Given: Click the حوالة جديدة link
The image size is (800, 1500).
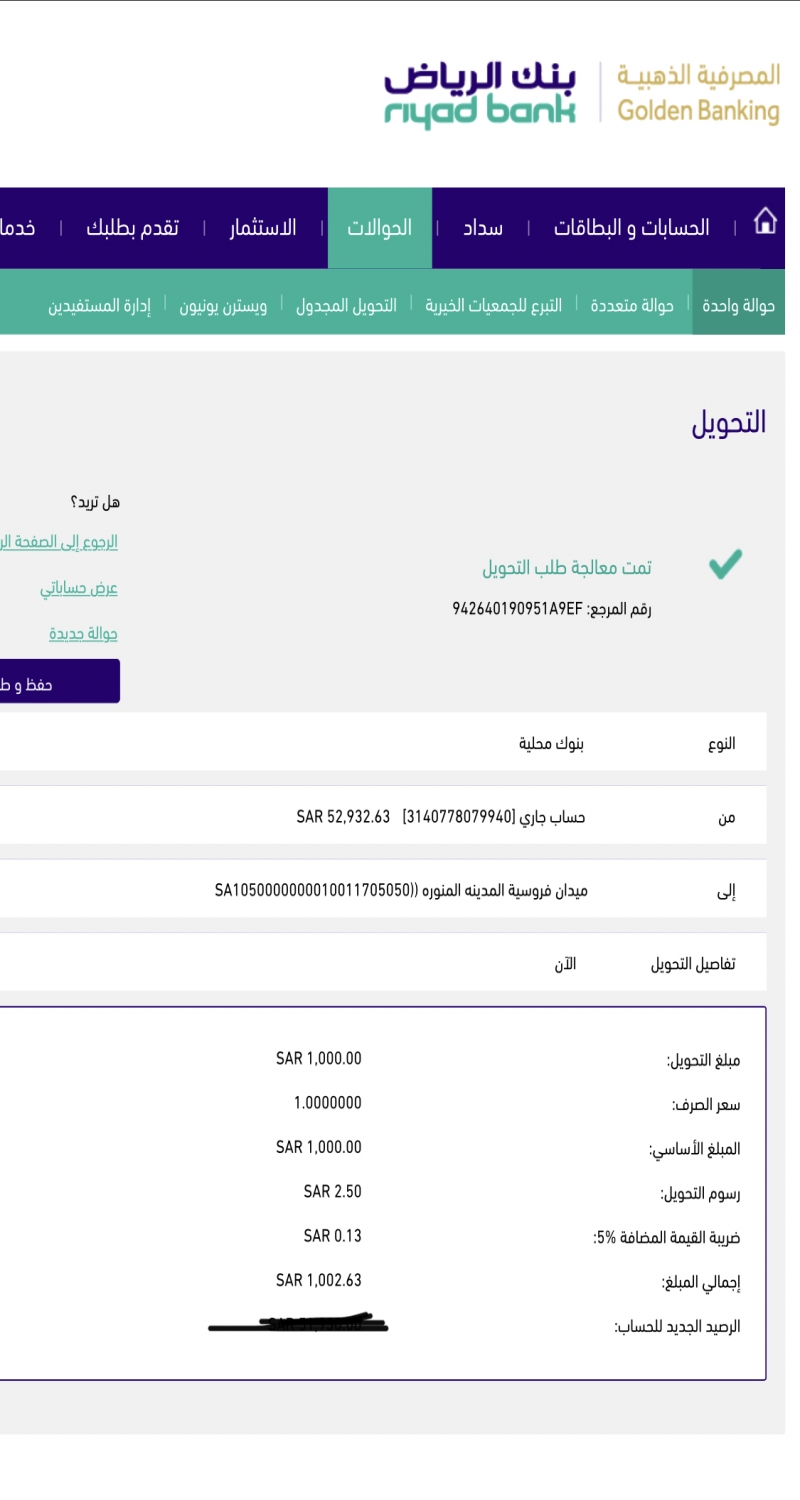Looking at the screenshot, I should [83, 634].
